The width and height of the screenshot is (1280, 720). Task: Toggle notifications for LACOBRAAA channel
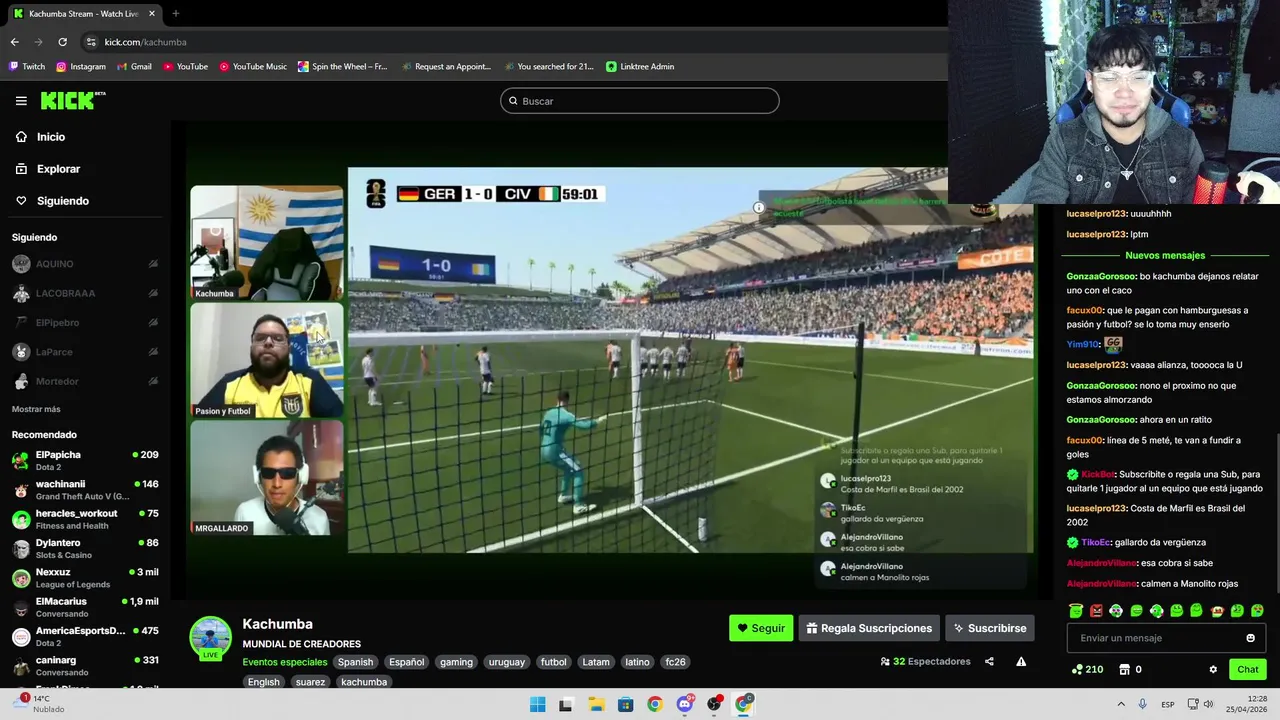pyautogui.click(x=153, y=293)
